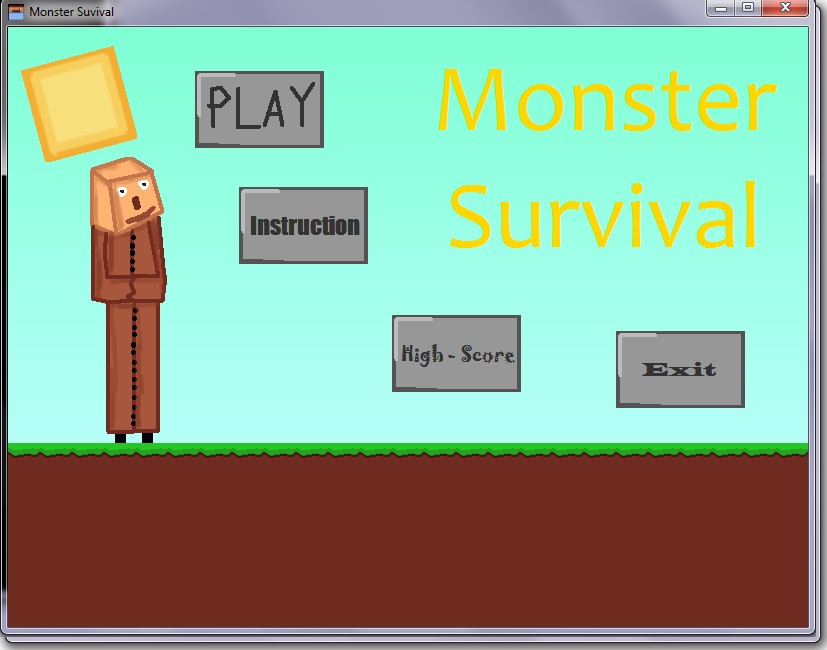The image size is (827, 650).
Task: Open the Instruction screen
Action: pos(302,225)
